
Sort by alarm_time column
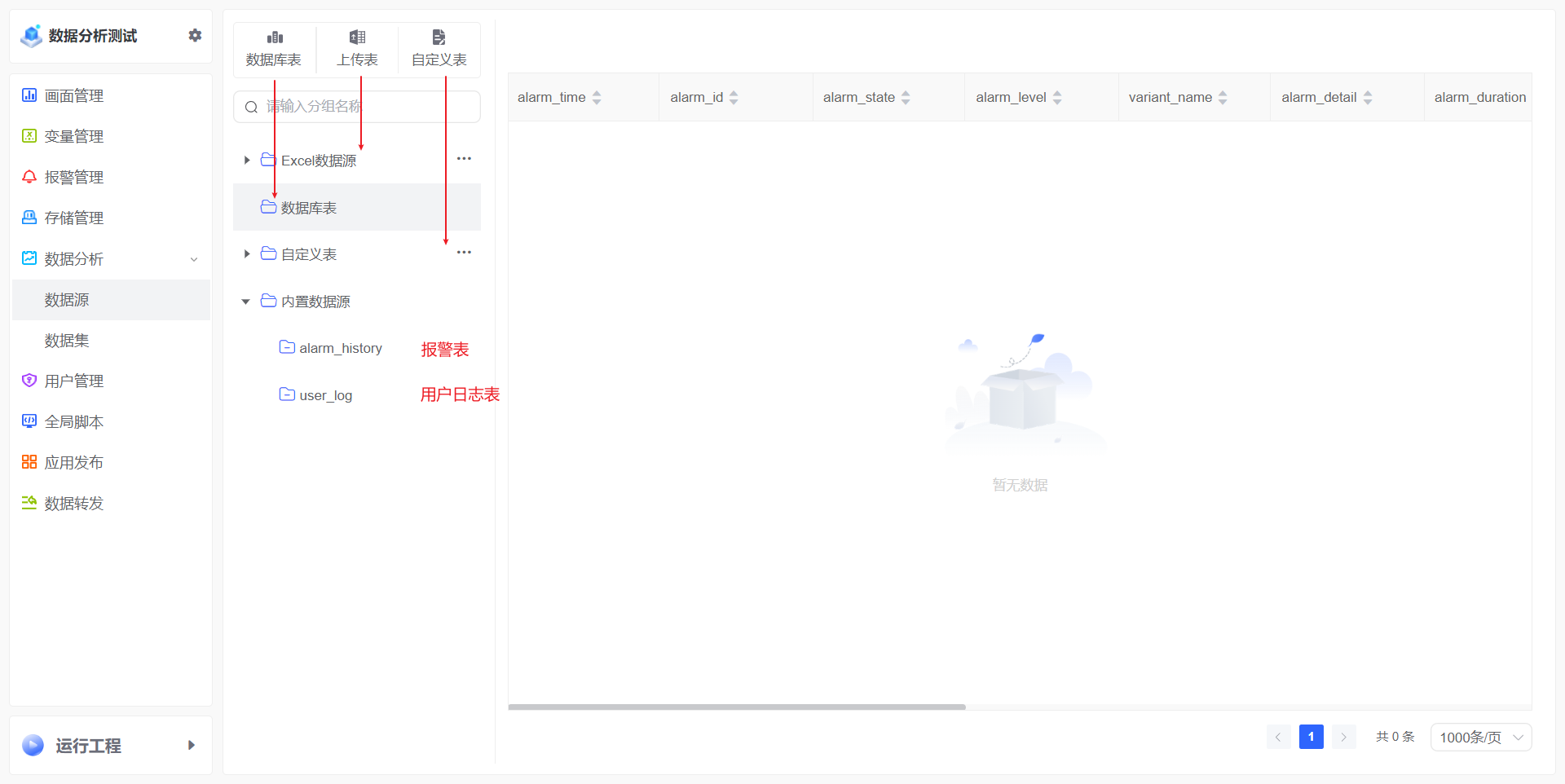point(597,98)
